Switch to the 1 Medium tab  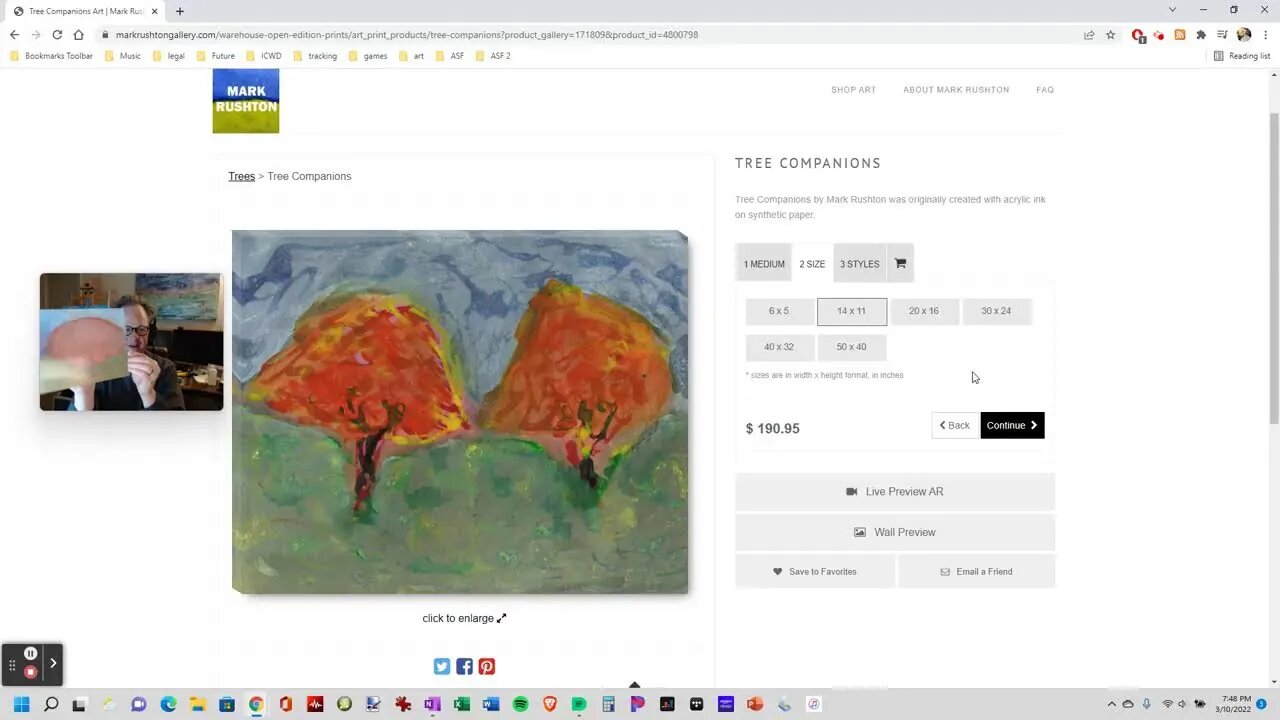tap(764, 264)
